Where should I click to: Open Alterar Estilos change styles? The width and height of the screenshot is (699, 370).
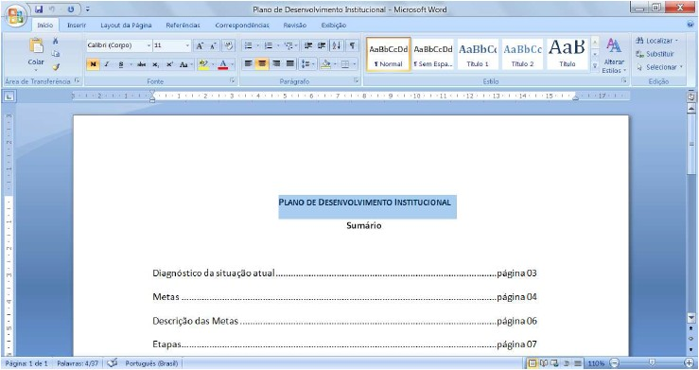point(614,56)
